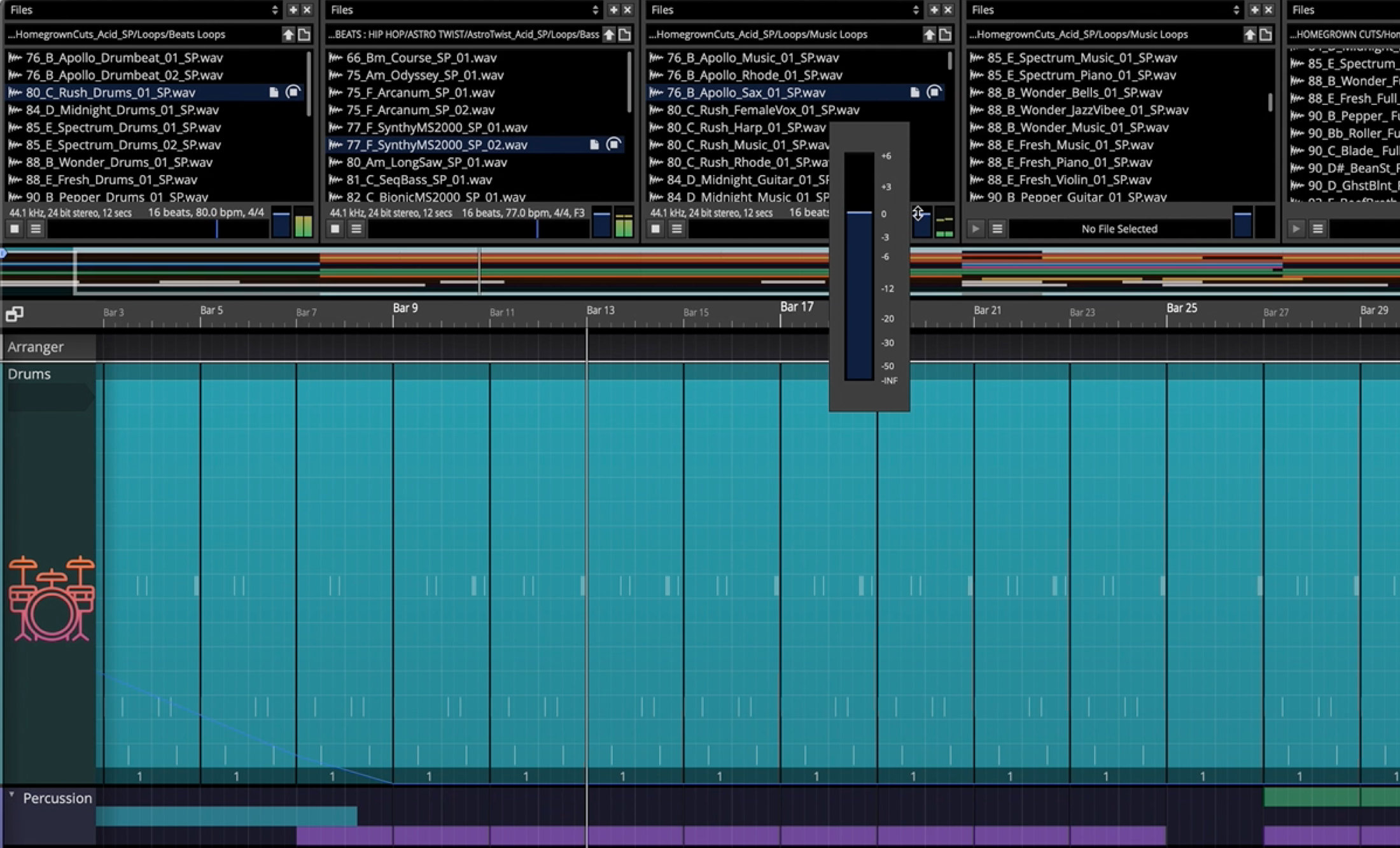Click the drum kit icon on the Drums track
The height and width of the screenshot is (848, 1400).
tap(51, 598)
